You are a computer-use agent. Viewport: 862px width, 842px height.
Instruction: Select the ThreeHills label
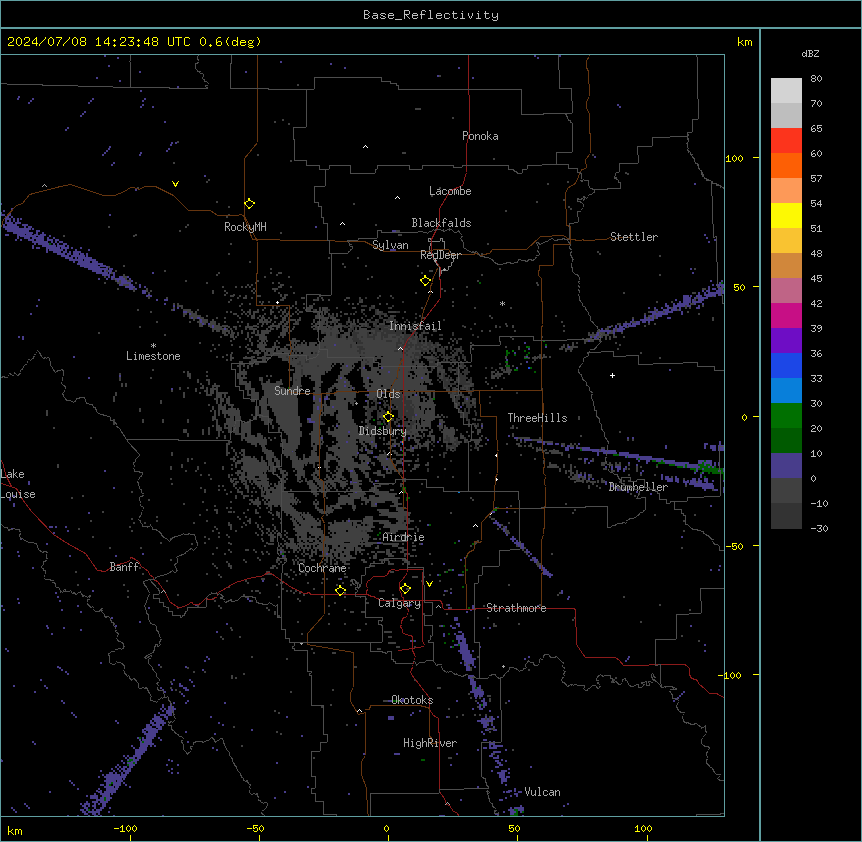tap(537, 418)
